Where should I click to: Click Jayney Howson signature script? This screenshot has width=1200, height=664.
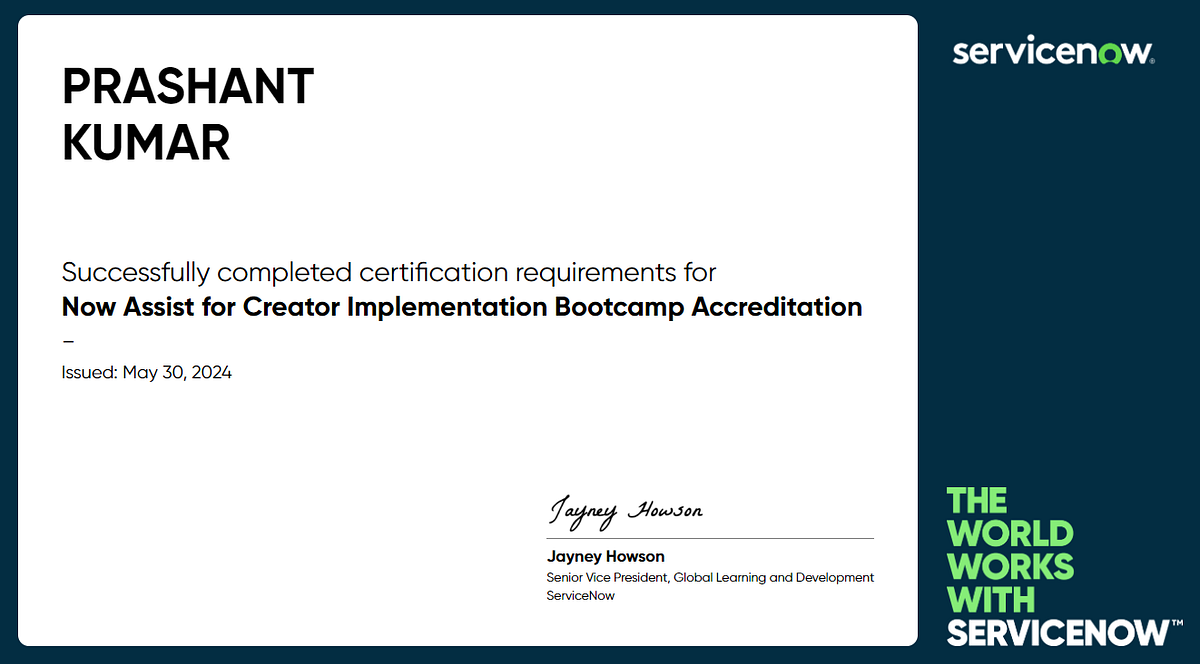624,510
